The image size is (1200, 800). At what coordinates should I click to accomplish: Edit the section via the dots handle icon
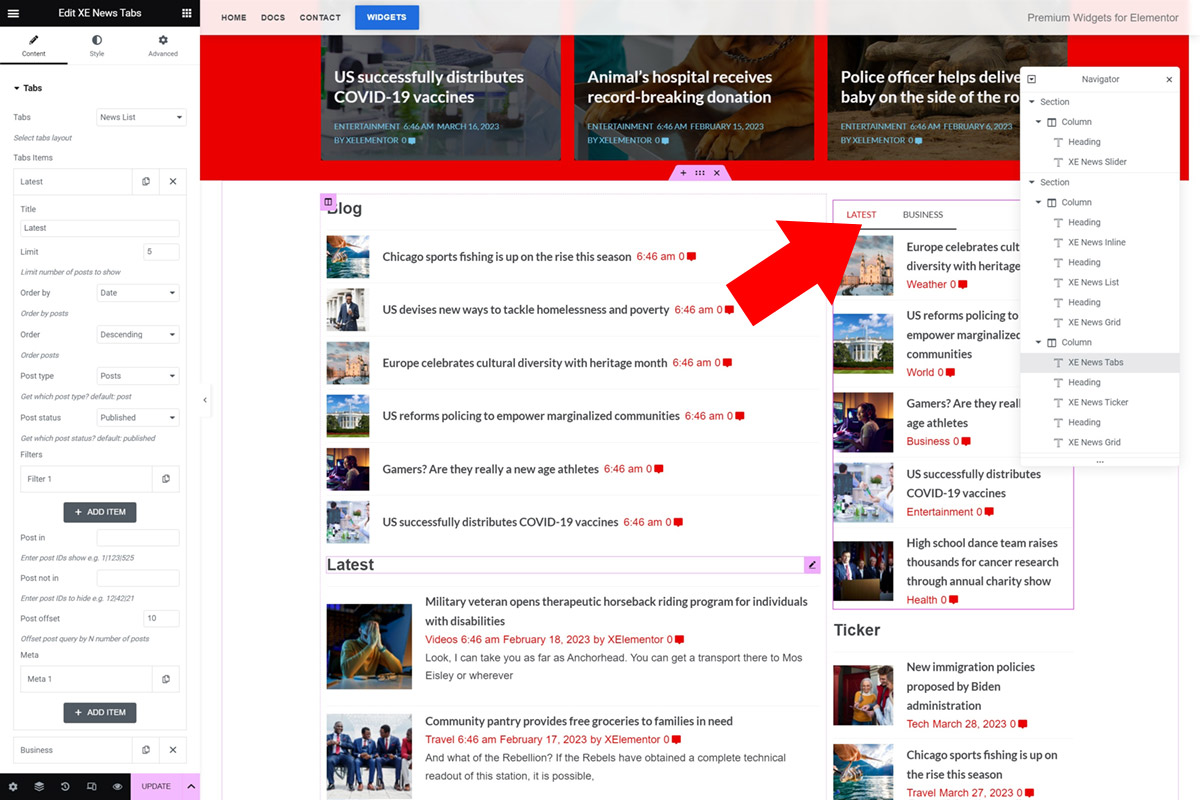pos(700,172)
